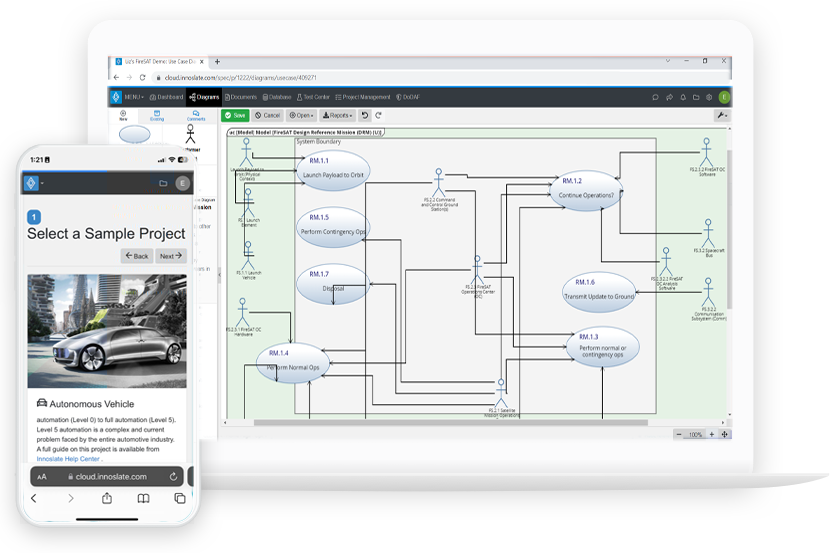Image resolution: width=830 pixels, height=553 pixels.
Task: Open the Reports dropdown
Action: [x=338, y=115]
